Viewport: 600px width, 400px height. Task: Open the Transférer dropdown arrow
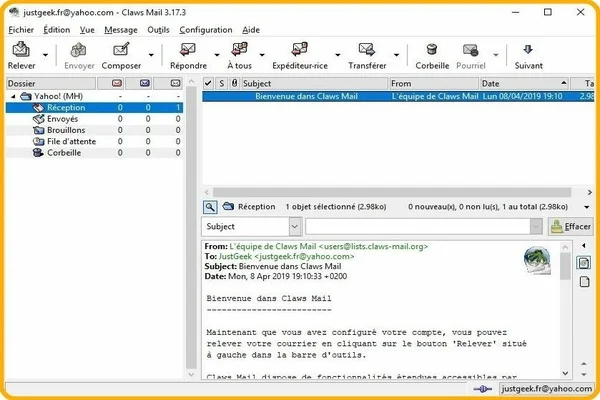[396, 56]
